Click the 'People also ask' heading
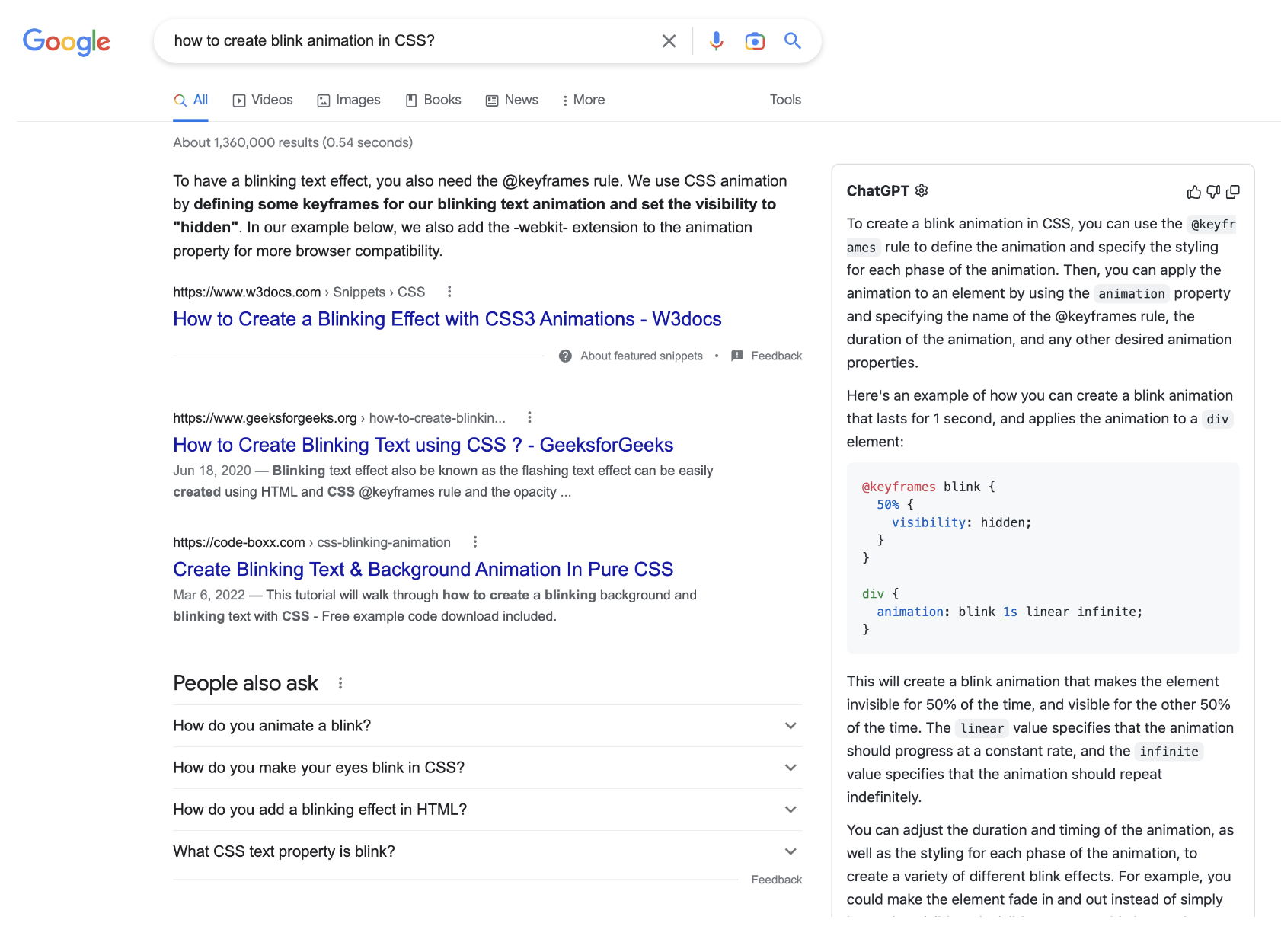 [x=245, y=683]
